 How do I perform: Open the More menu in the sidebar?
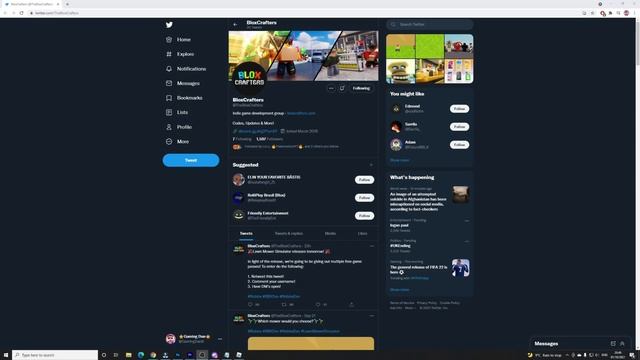[x=177, y=142]
